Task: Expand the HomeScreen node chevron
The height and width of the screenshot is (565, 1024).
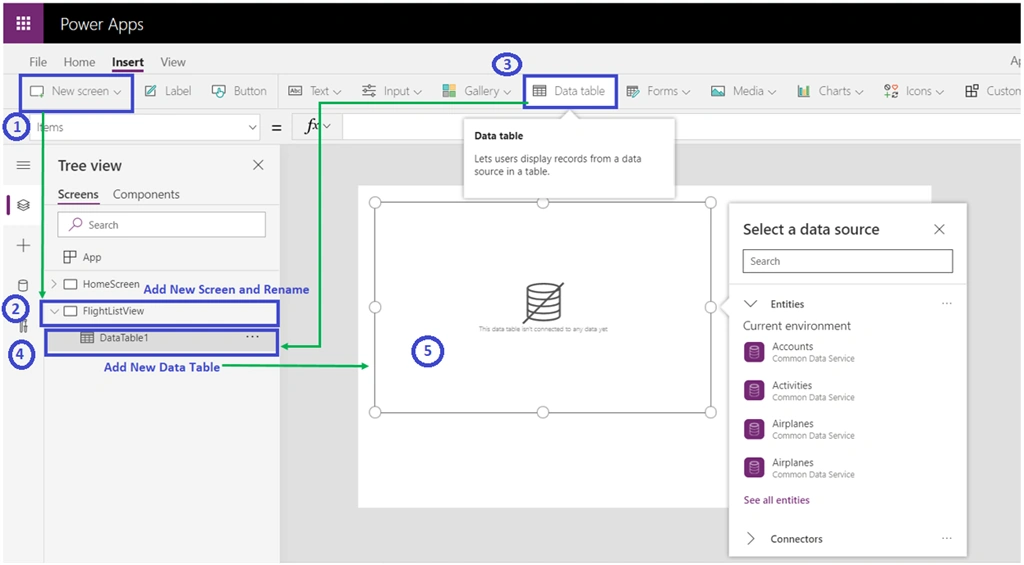Action: pos(54,284)
